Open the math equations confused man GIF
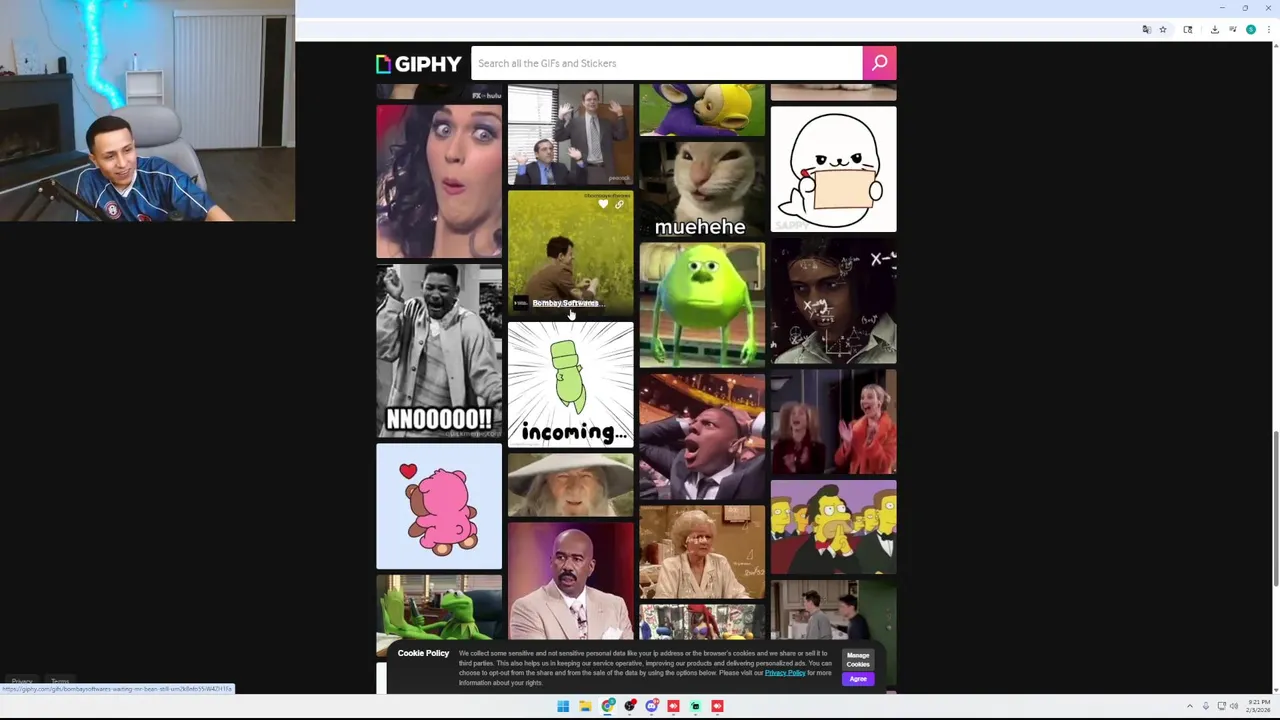The width and height of the screenshot is (1280, 720). tap(833, 301)
